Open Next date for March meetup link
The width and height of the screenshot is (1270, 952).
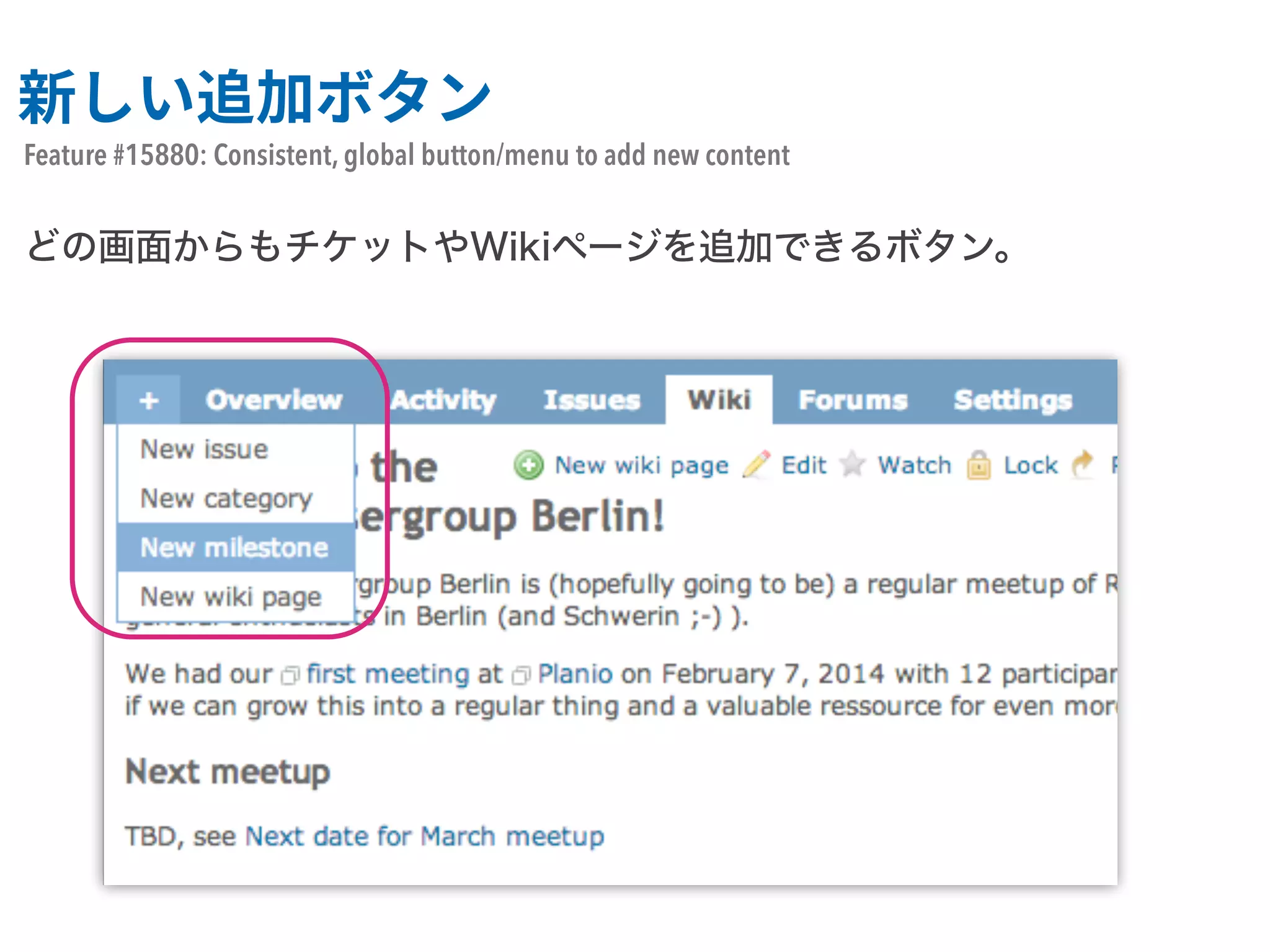point(425,836)
